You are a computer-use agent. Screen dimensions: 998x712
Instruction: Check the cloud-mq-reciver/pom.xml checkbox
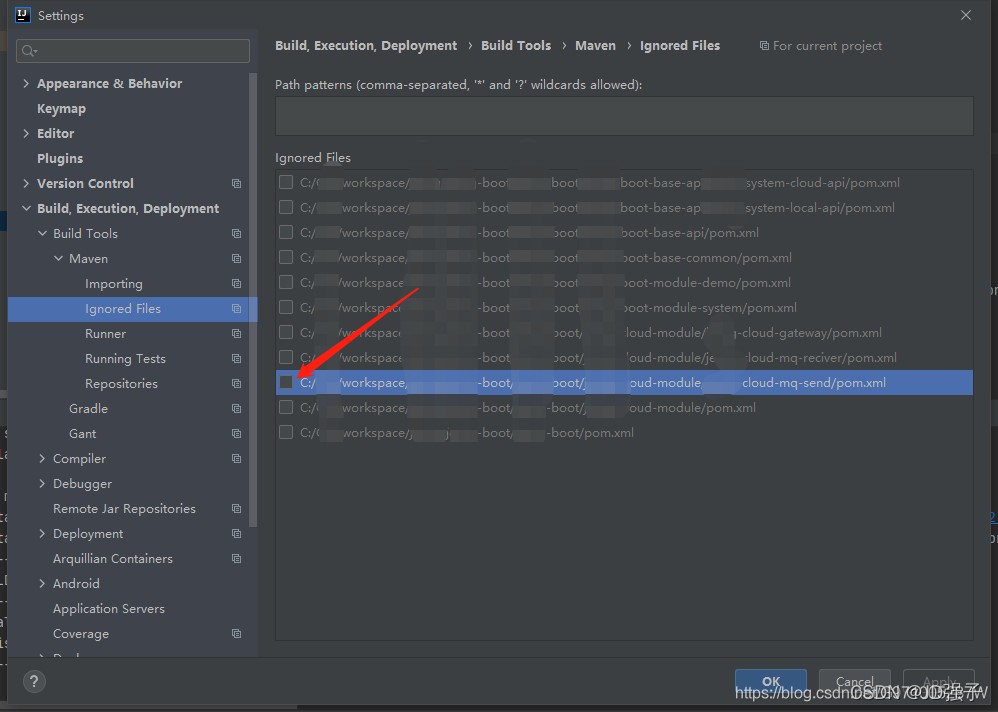(x=286, y=357)
